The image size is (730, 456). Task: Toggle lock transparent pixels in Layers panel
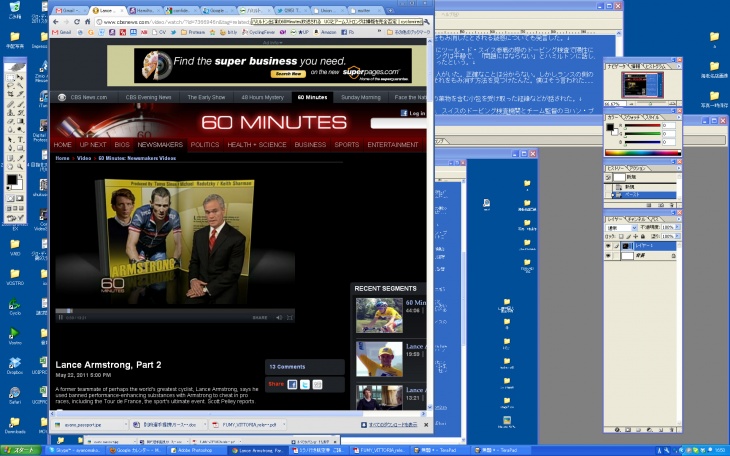click(621, 236)
